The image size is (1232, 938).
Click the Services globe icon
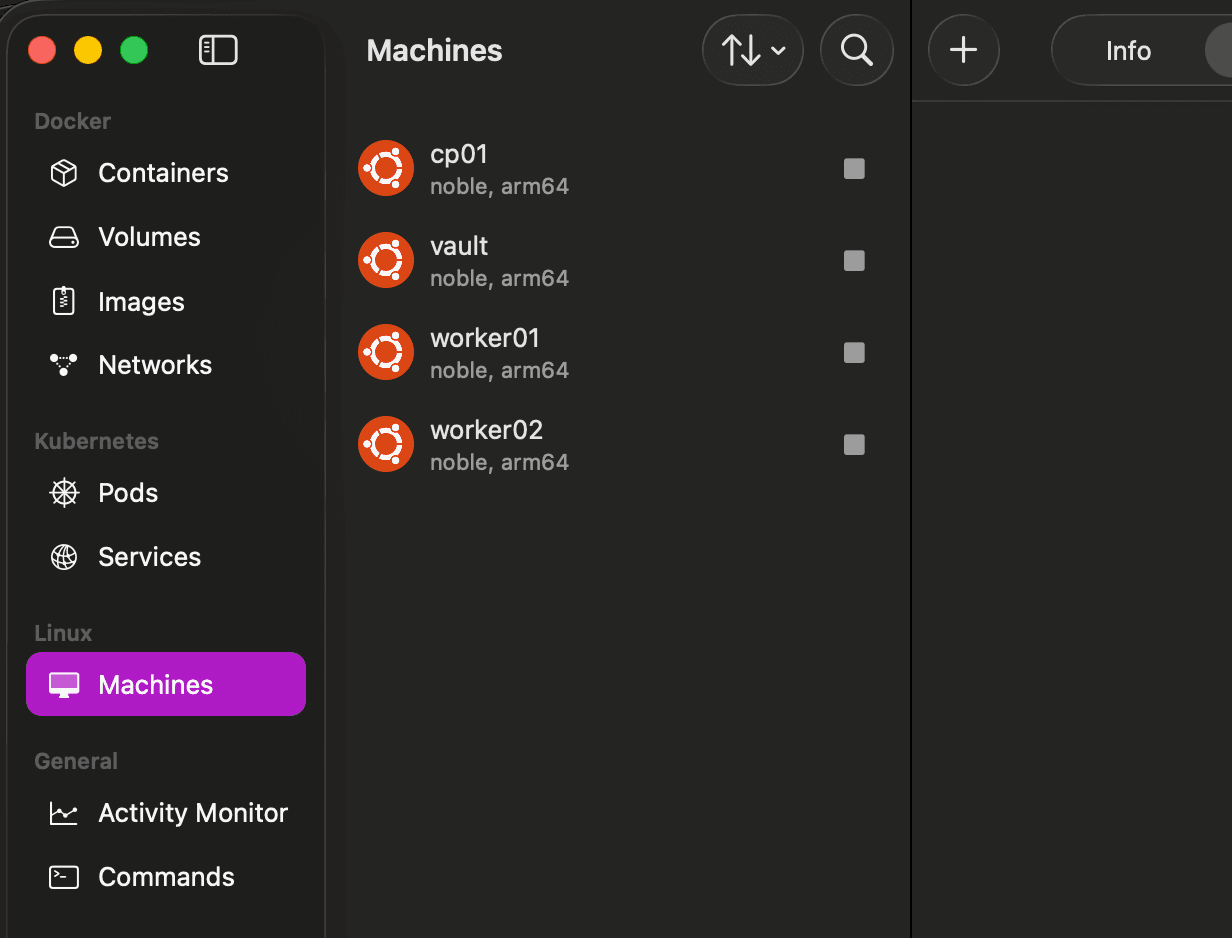[64, 557]
